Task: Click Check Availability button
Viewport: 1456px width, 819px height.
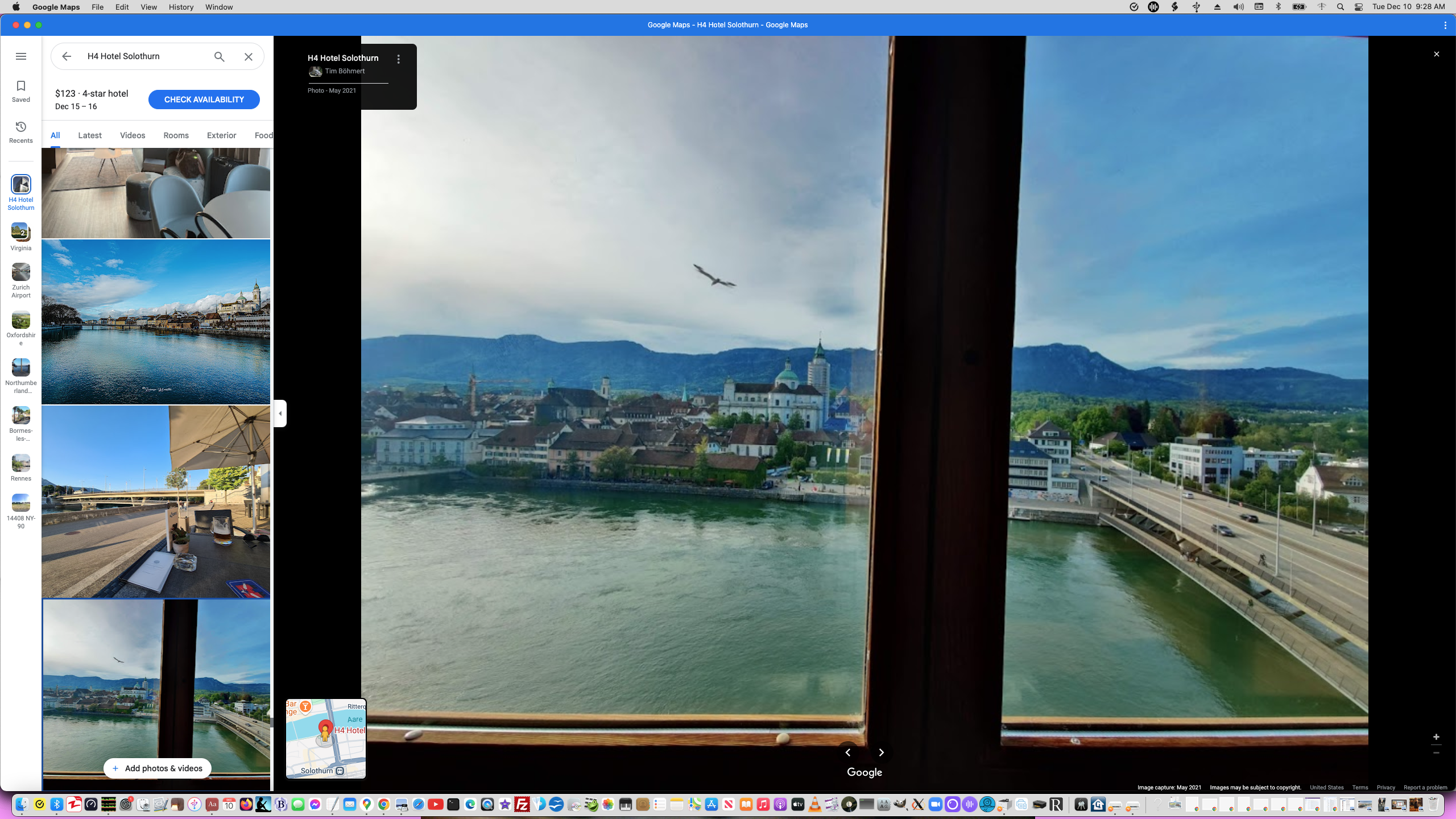Action: (x=204, y=100)
